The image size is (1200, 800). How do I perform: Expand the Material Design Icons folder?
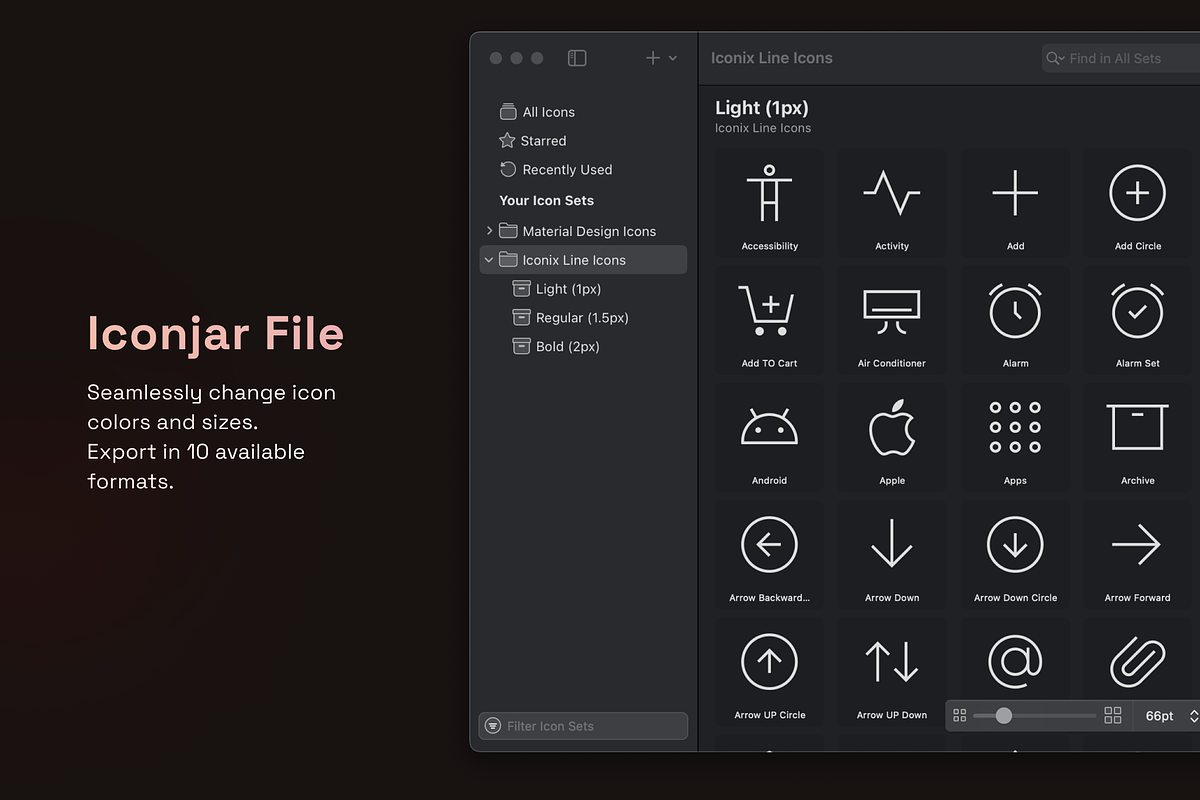pos(489,231)
